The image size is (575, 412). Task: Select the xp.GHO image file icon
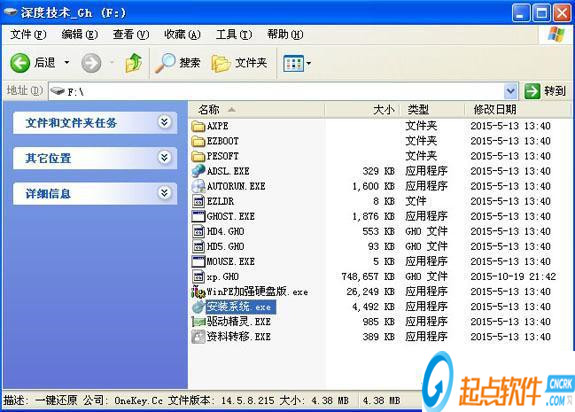(198, 276)
